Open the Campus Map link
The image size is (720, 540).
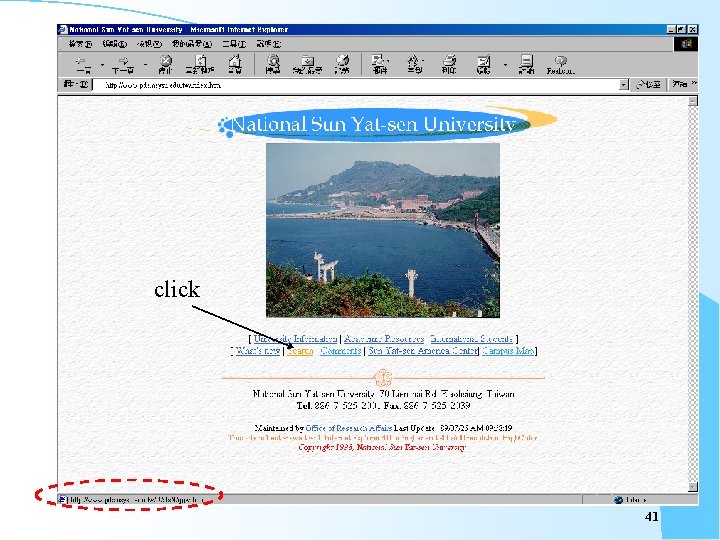(508, 351)
